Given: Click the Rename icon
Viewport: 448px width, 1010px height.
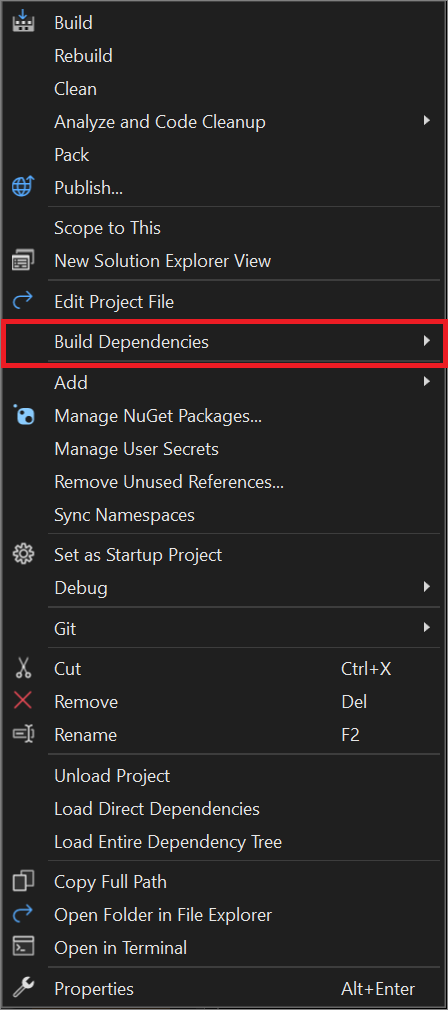Looking at the screenshot, I should tap(24, 734).
